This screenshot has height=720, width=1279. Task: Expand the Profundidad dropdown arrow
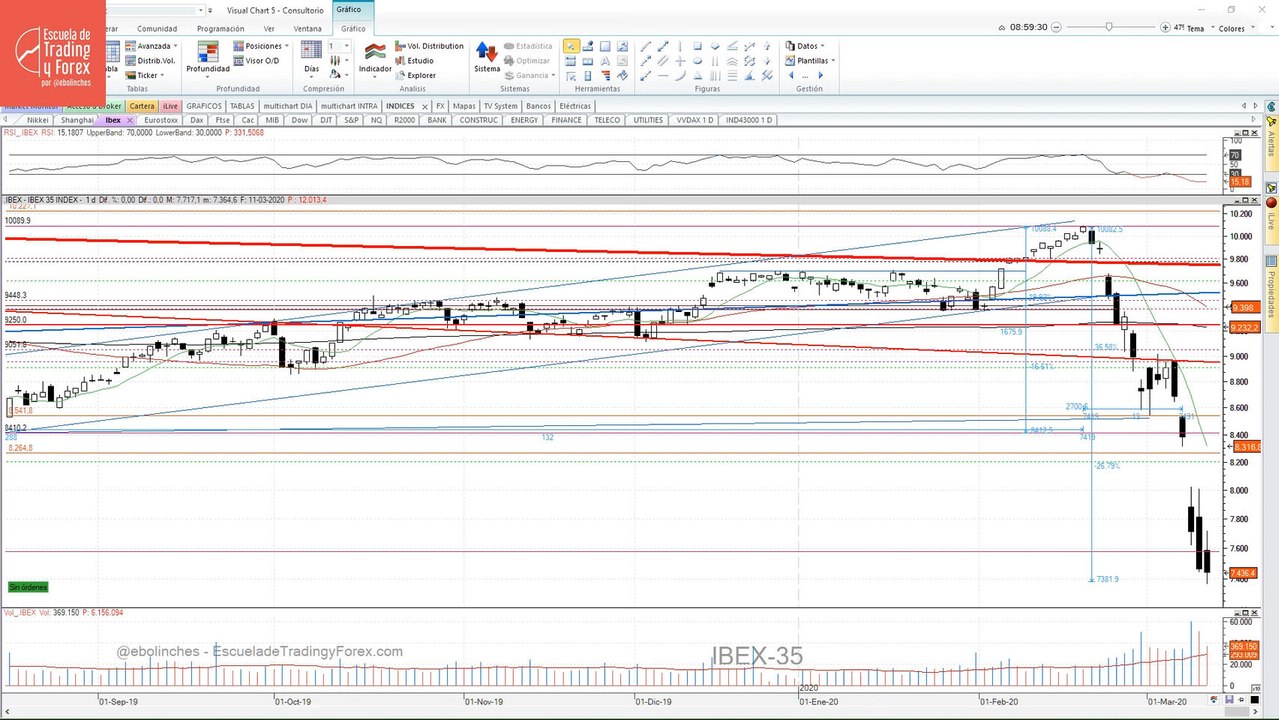point(208,76)
